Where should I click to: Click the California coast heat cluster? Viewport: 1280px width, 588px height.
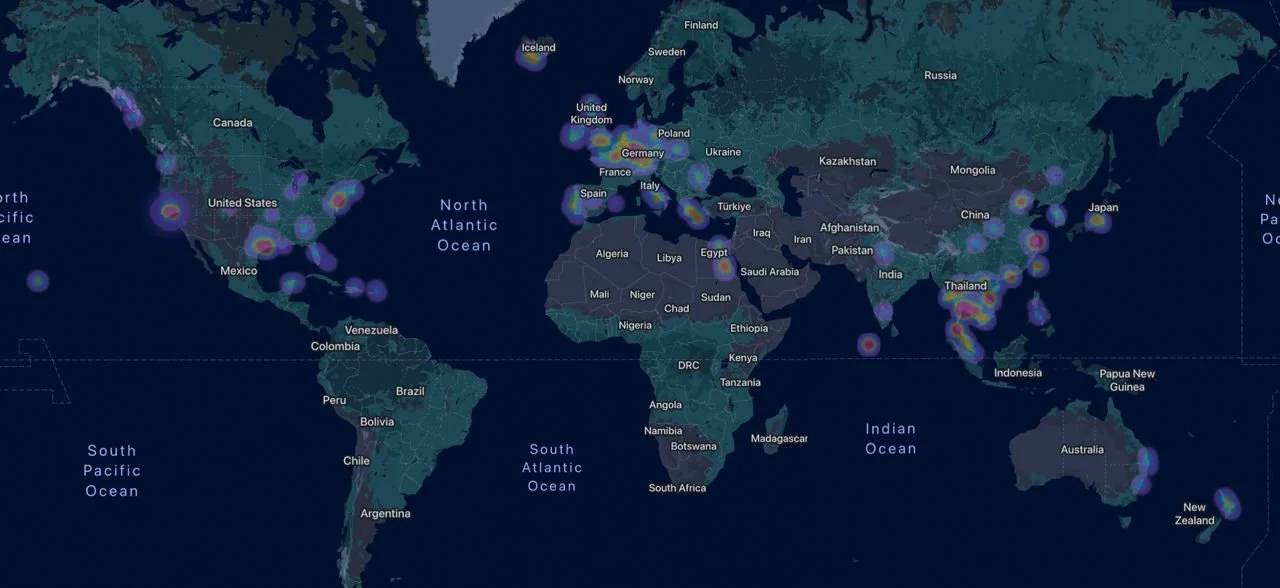[x=170, y=213]
